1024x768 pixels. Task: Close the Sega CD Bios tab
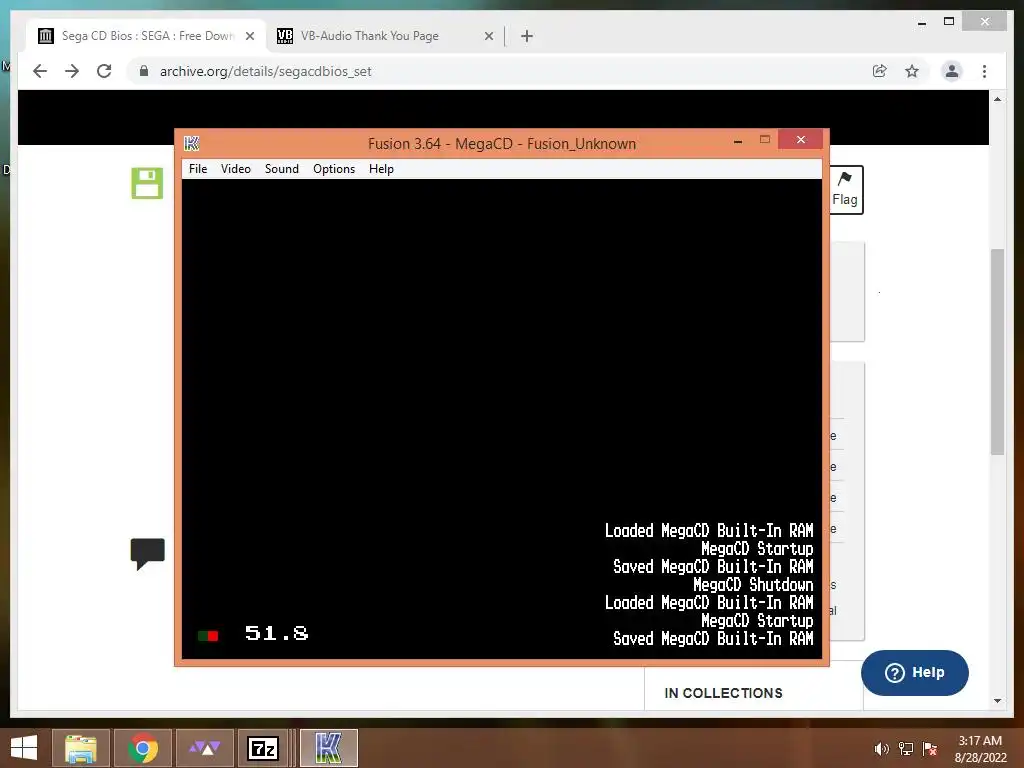249,36
